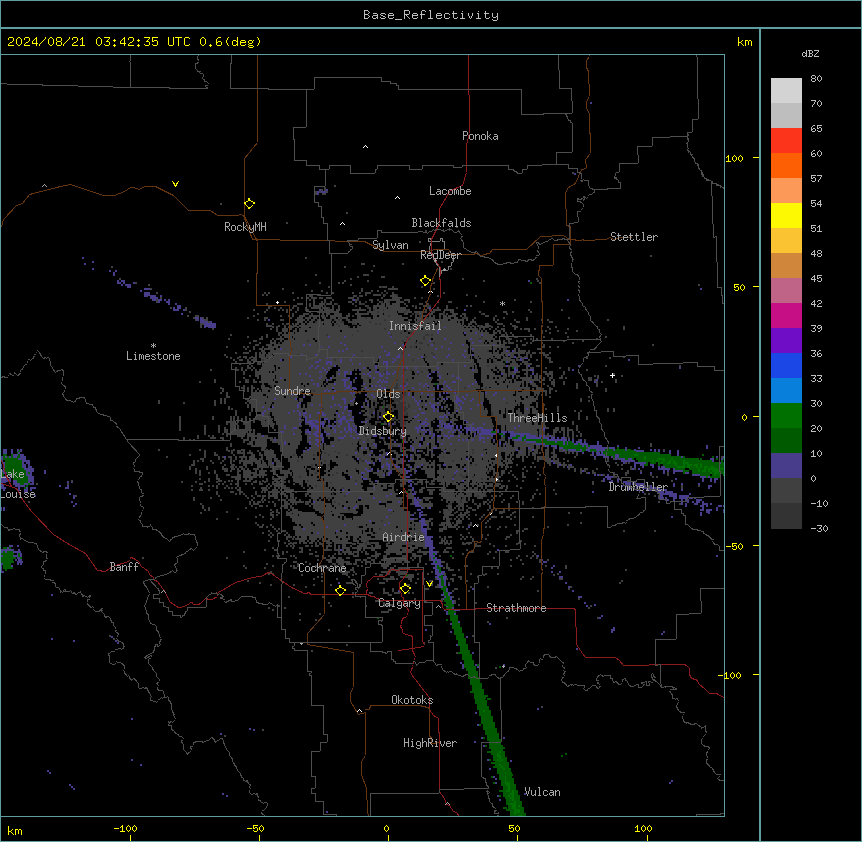Pick the bright green 20-30 dBZ swatch

coord(786,416)
